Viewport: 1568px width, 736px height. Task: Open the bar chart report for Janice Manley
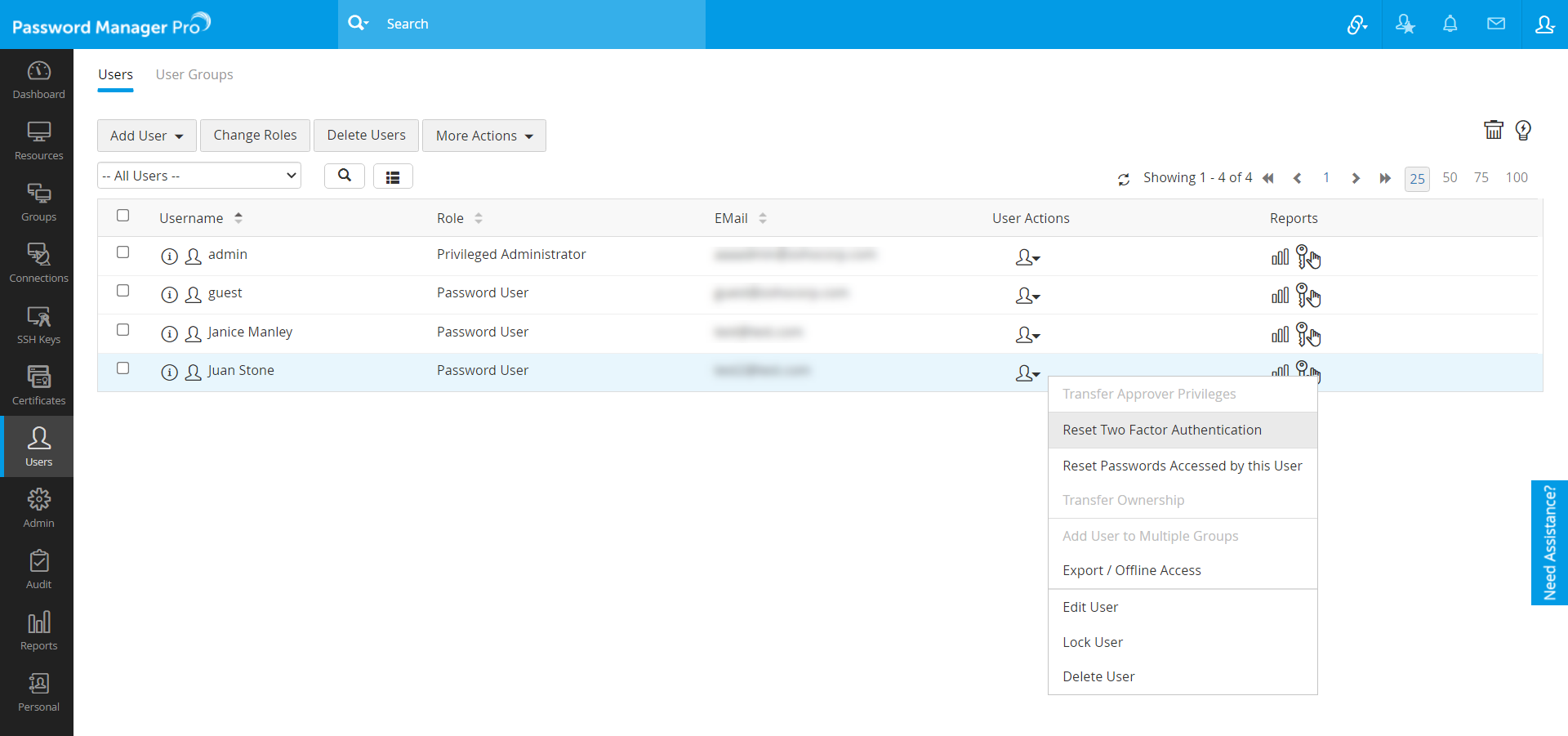pos(1280,334)
